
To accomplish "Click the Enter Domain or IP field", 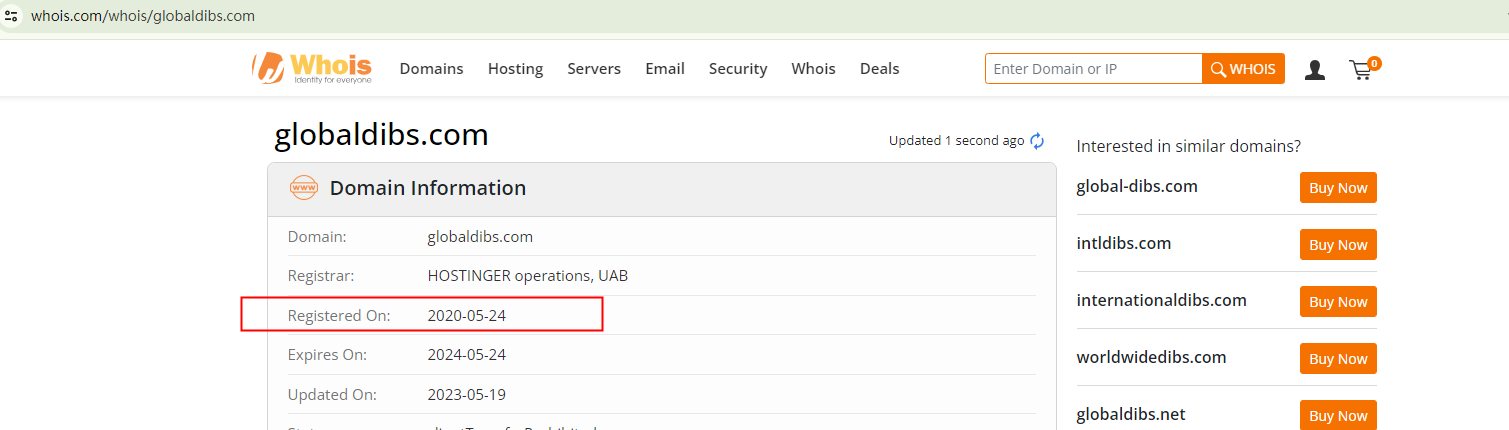I will coord(1093,69).
